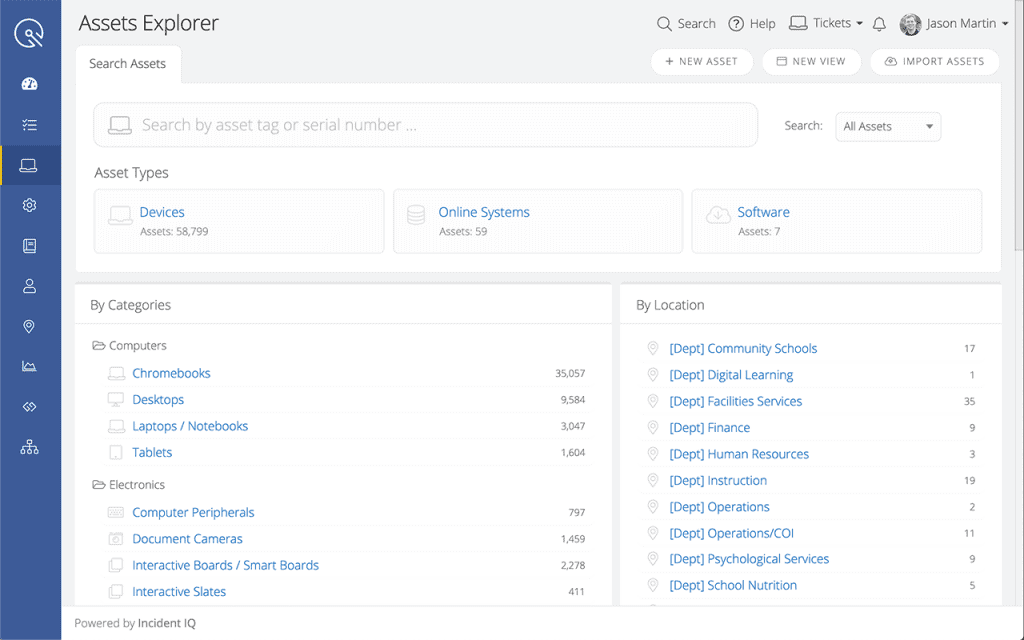
Task: Click the New Asset button
Action: 701,61
